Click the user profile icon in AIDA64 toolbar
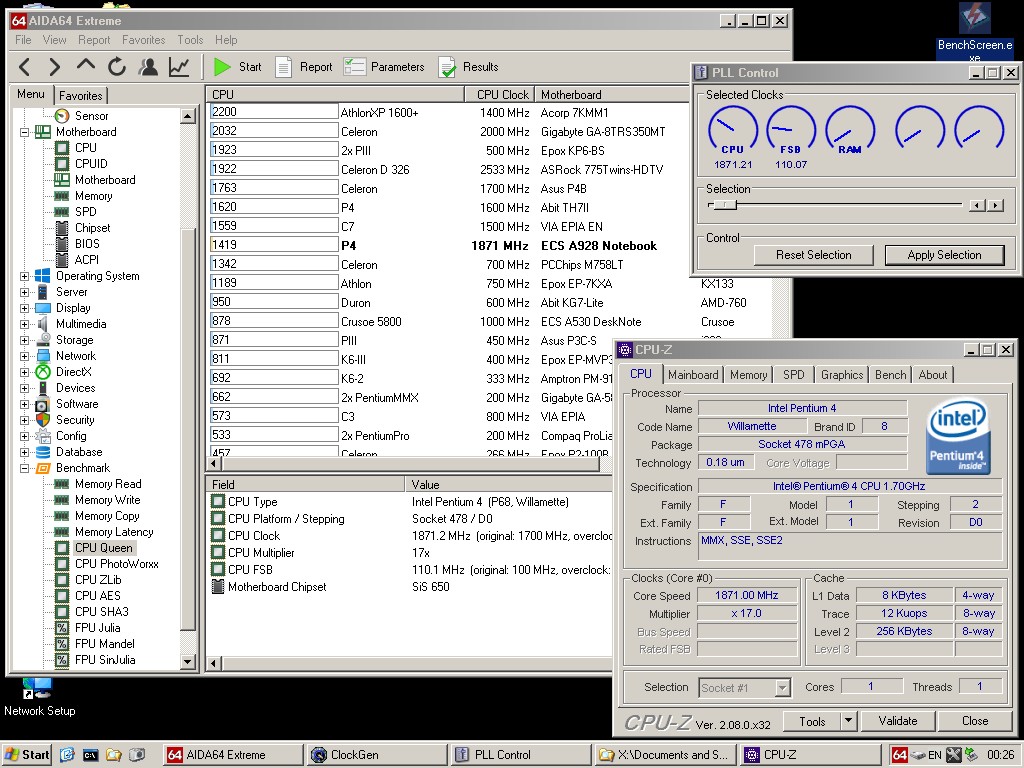Image resolution: width=1024 pixels, height=768 pixels. (x=148, y=67)
